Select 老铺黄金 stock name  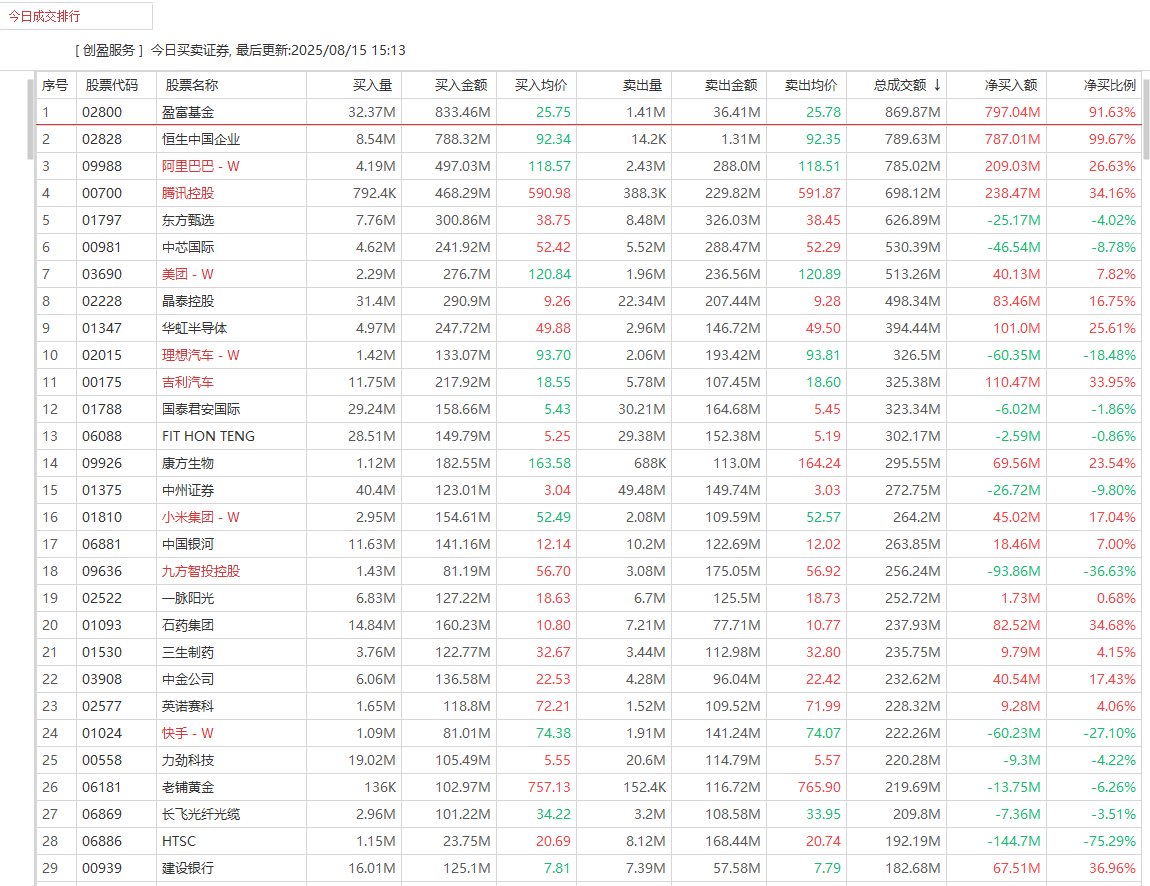coord(188,787)
